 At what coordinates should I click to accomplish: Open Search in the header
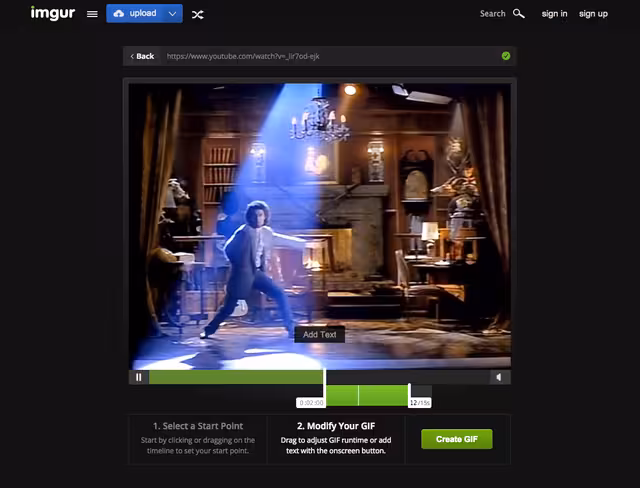click(492, 13)
